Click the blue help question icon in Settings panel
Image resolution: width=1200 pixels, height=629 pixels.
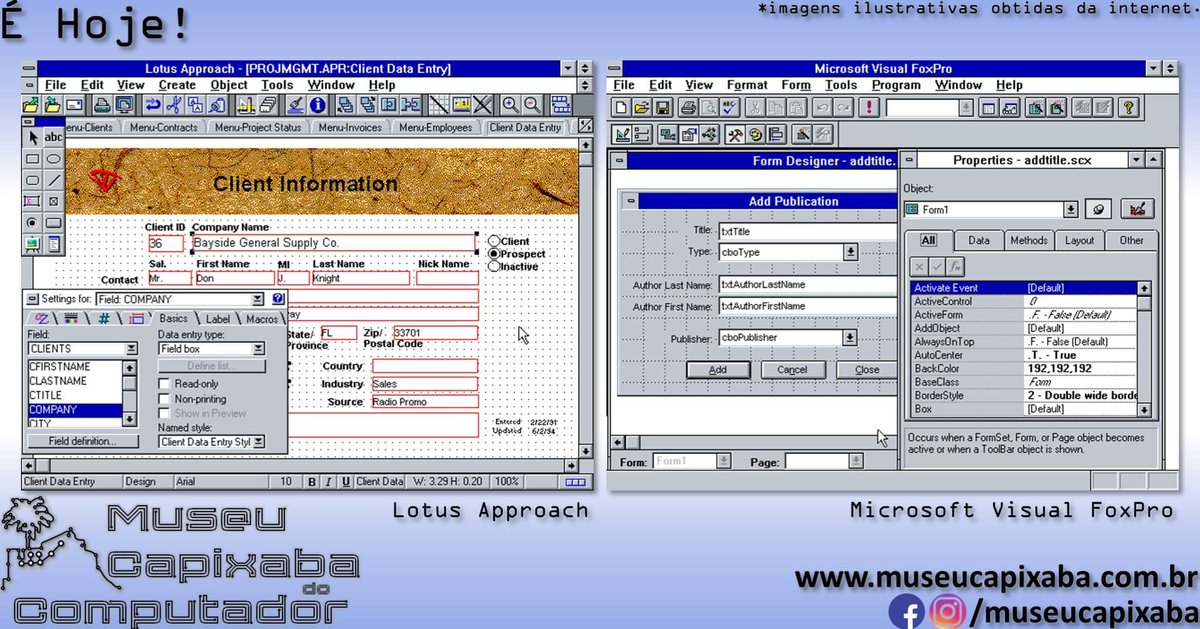click(277, 299)
